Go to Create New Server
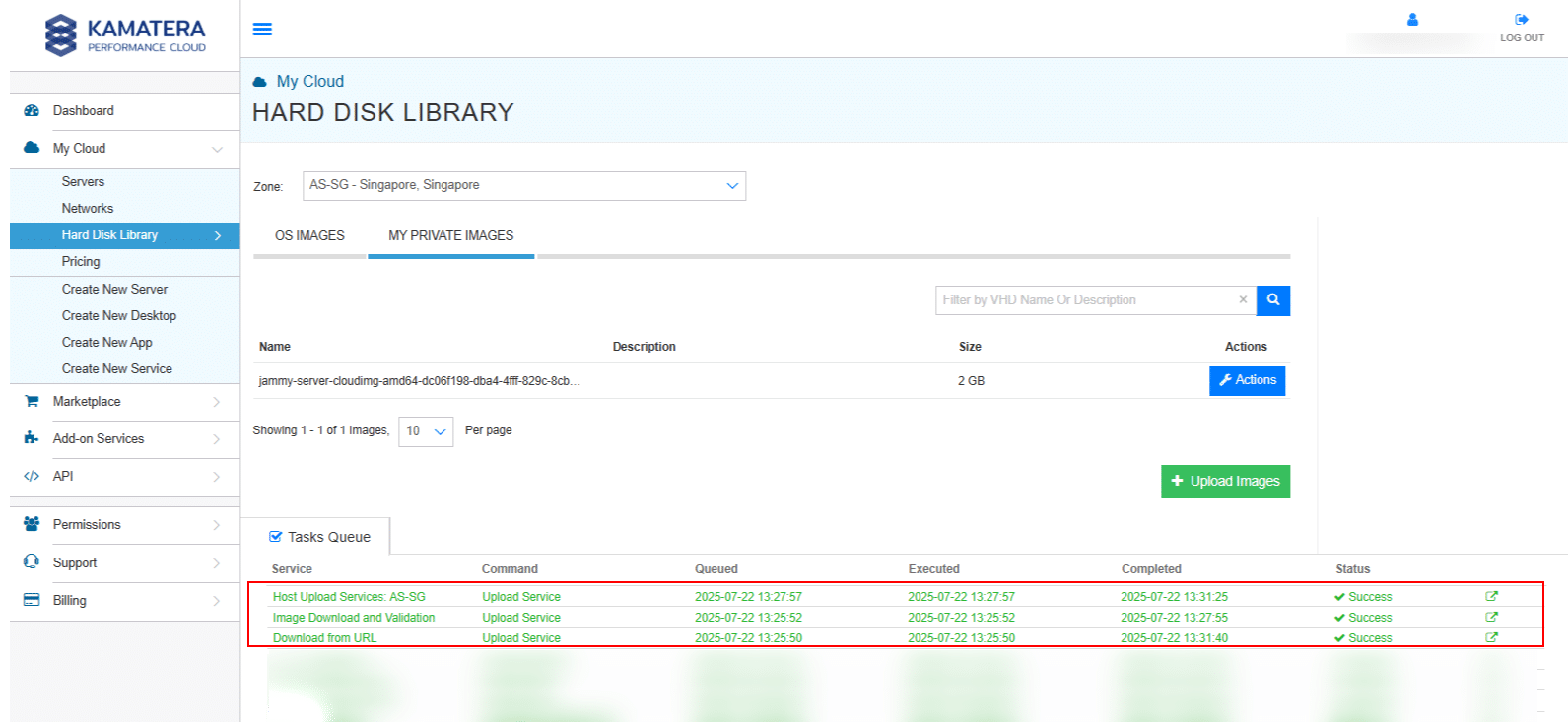 click(114, 290)
